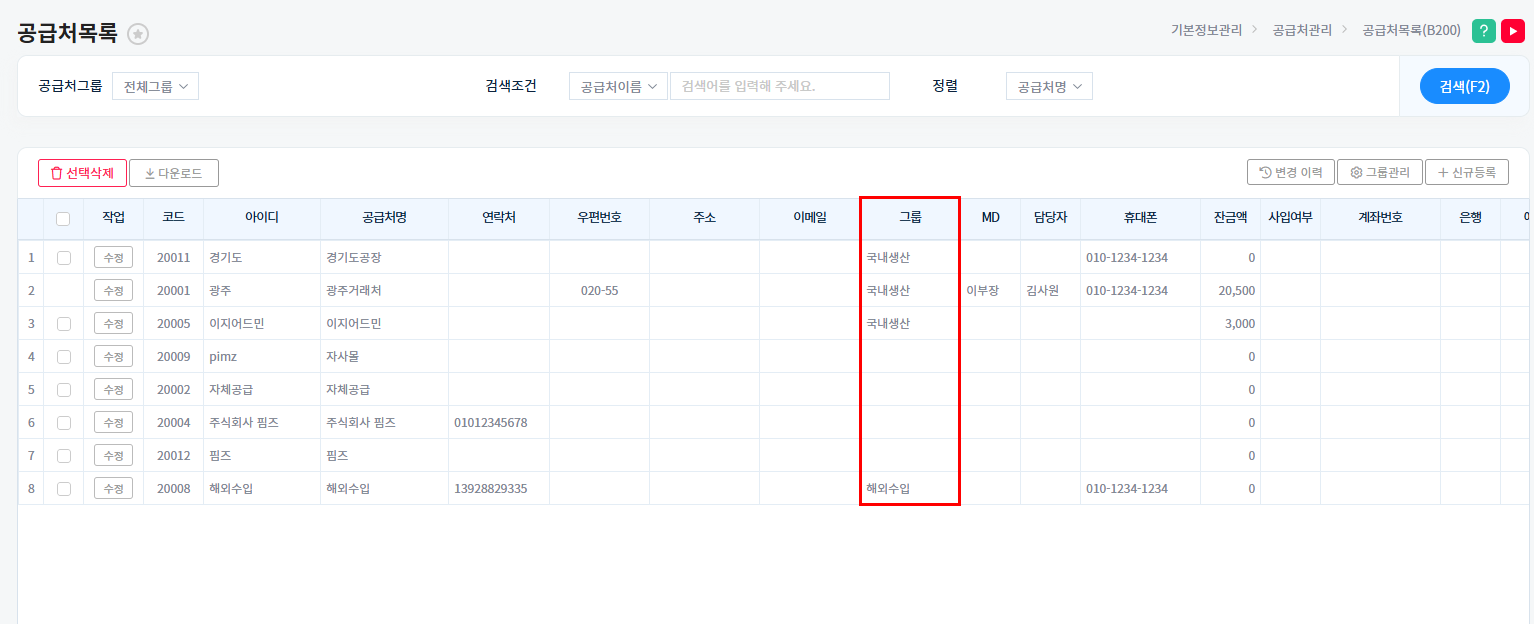Open 변경 이력 history button
Viewport: 1534px width, 624px height.
(1291, 172)
